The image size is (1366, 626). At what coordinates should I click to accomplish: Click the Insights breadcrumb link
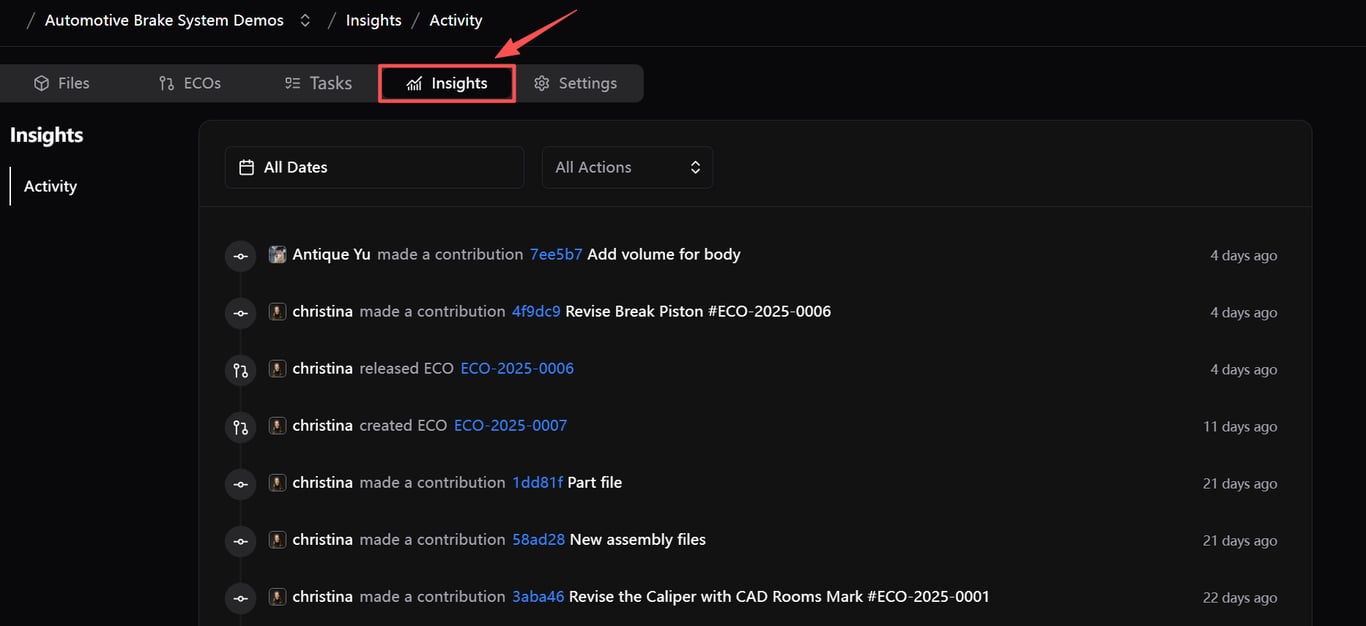coord(373,20)
